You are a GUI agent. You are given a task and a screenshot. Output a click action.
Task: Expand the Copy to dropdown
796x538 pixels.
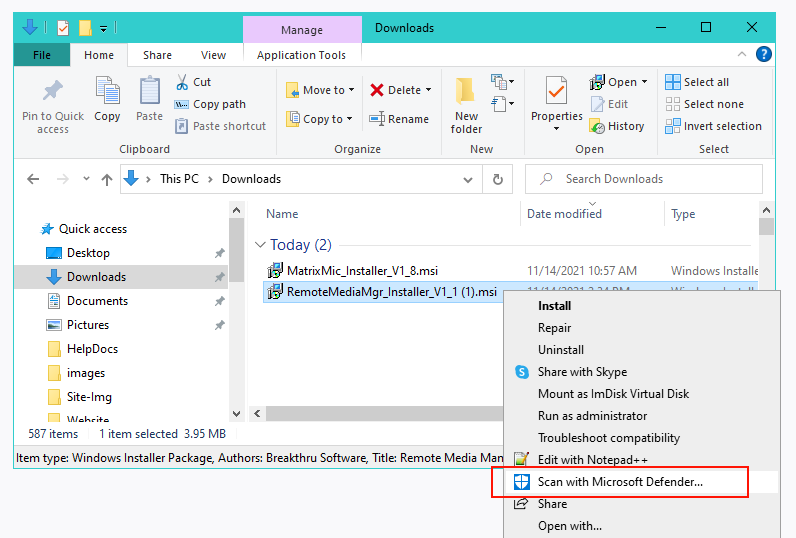point(349,119)
